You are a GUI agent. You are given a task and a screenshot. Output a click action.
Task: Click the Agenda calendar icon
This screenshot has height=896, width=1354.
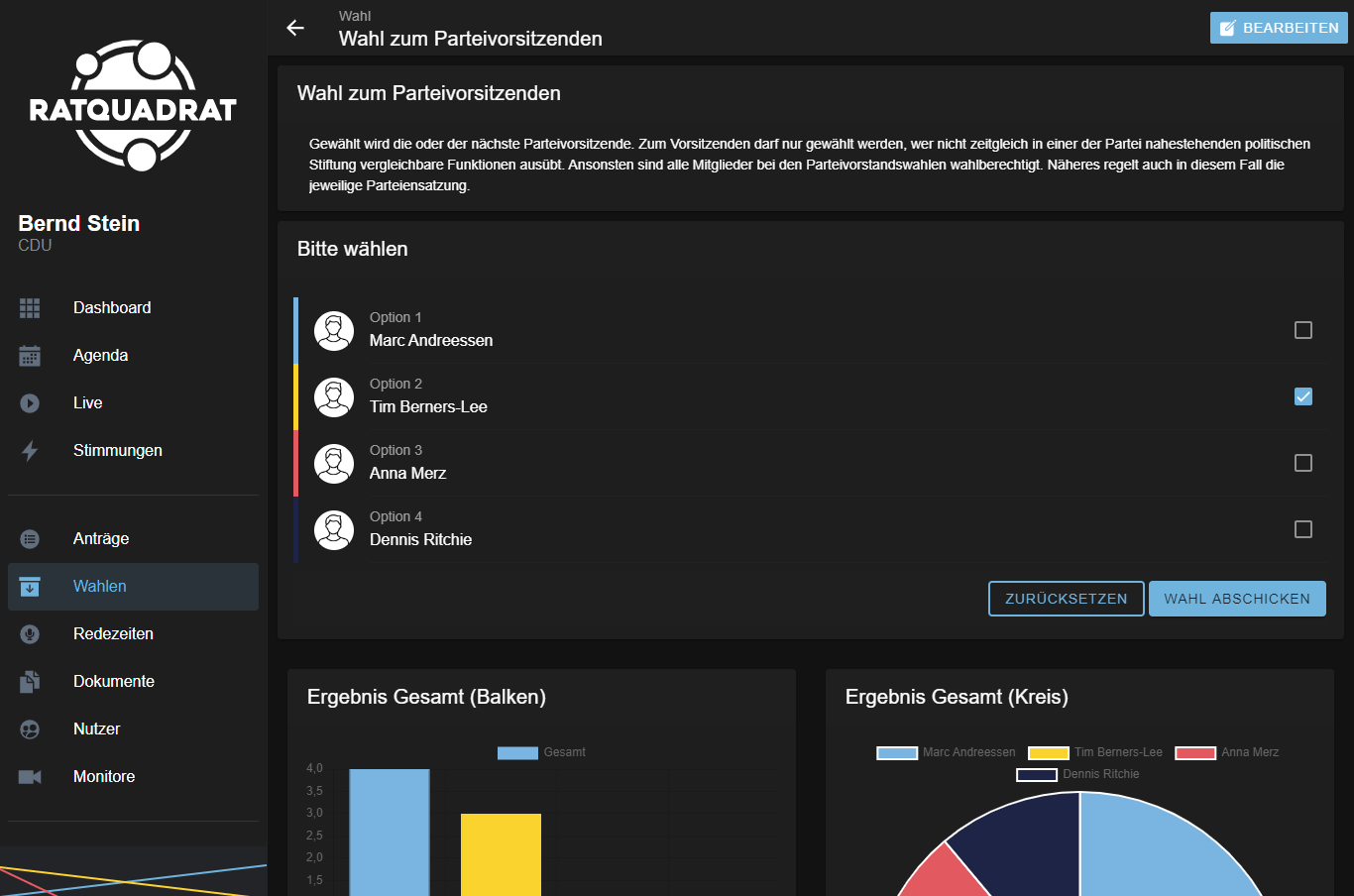pos(30,356)
